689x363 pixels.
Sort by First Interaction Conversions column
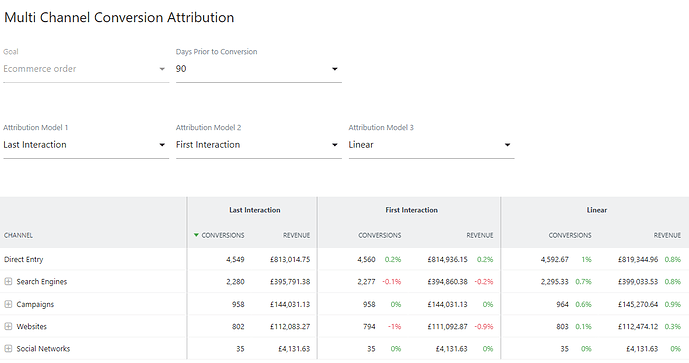[x=380, y=236]
